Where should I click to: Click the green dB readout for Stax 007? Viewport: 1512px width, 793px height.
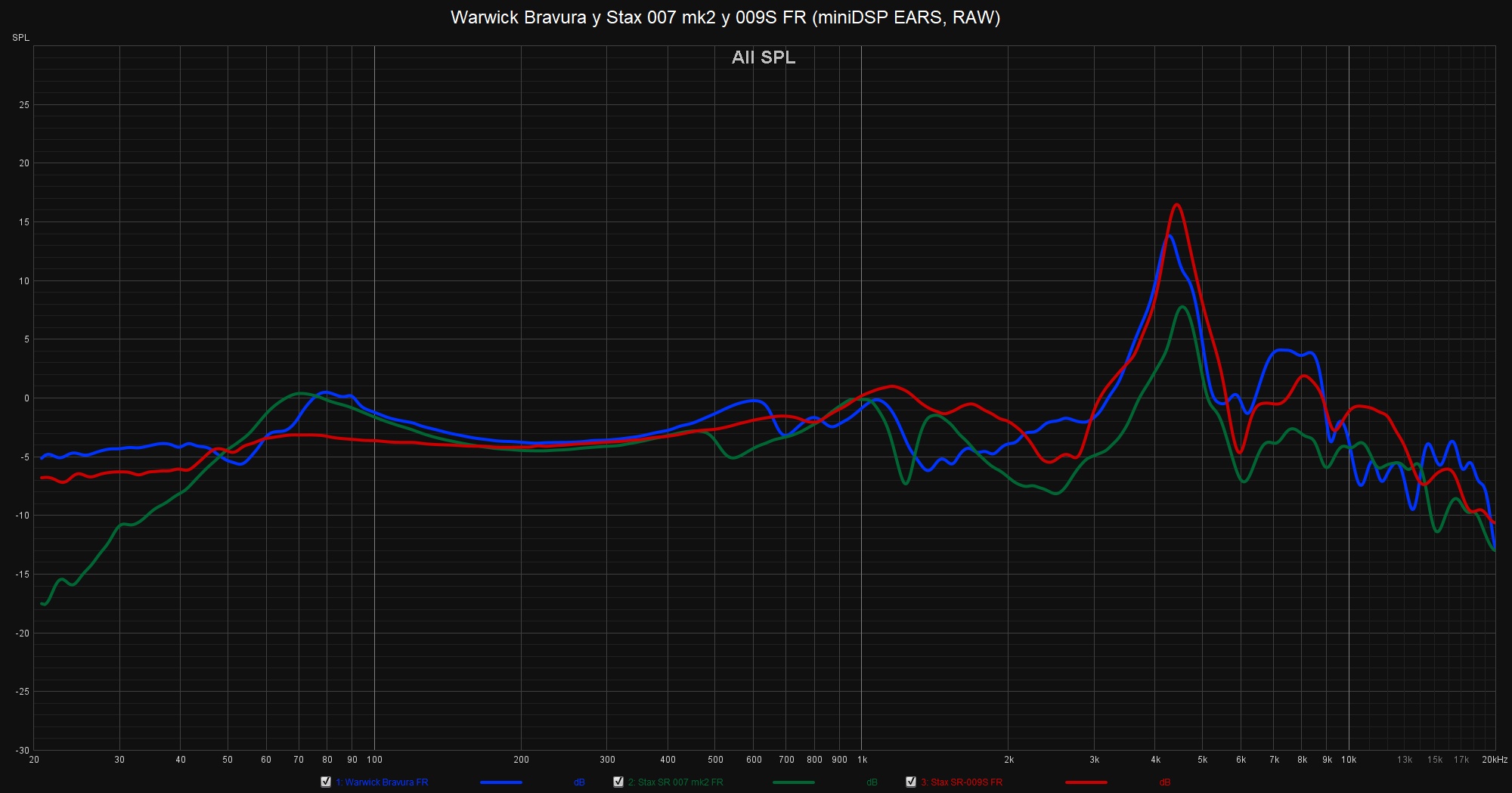click(872, 782)
